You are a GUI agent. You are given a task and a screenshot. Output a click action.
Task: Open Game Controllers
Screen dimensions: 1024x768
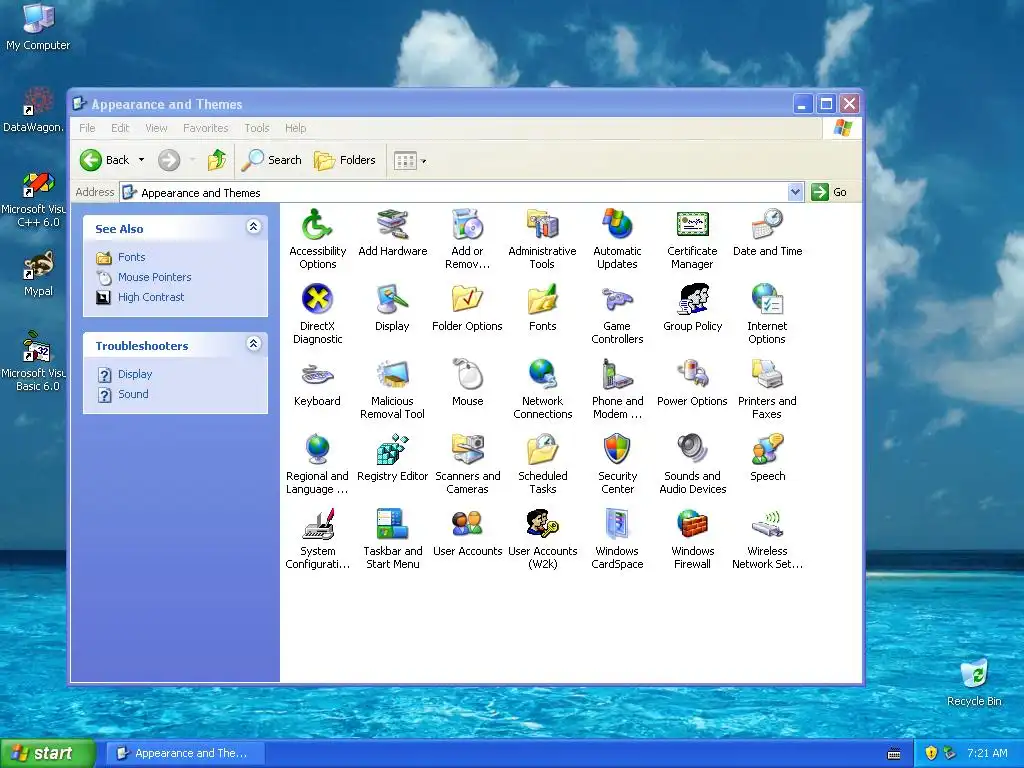coord(617,314)
